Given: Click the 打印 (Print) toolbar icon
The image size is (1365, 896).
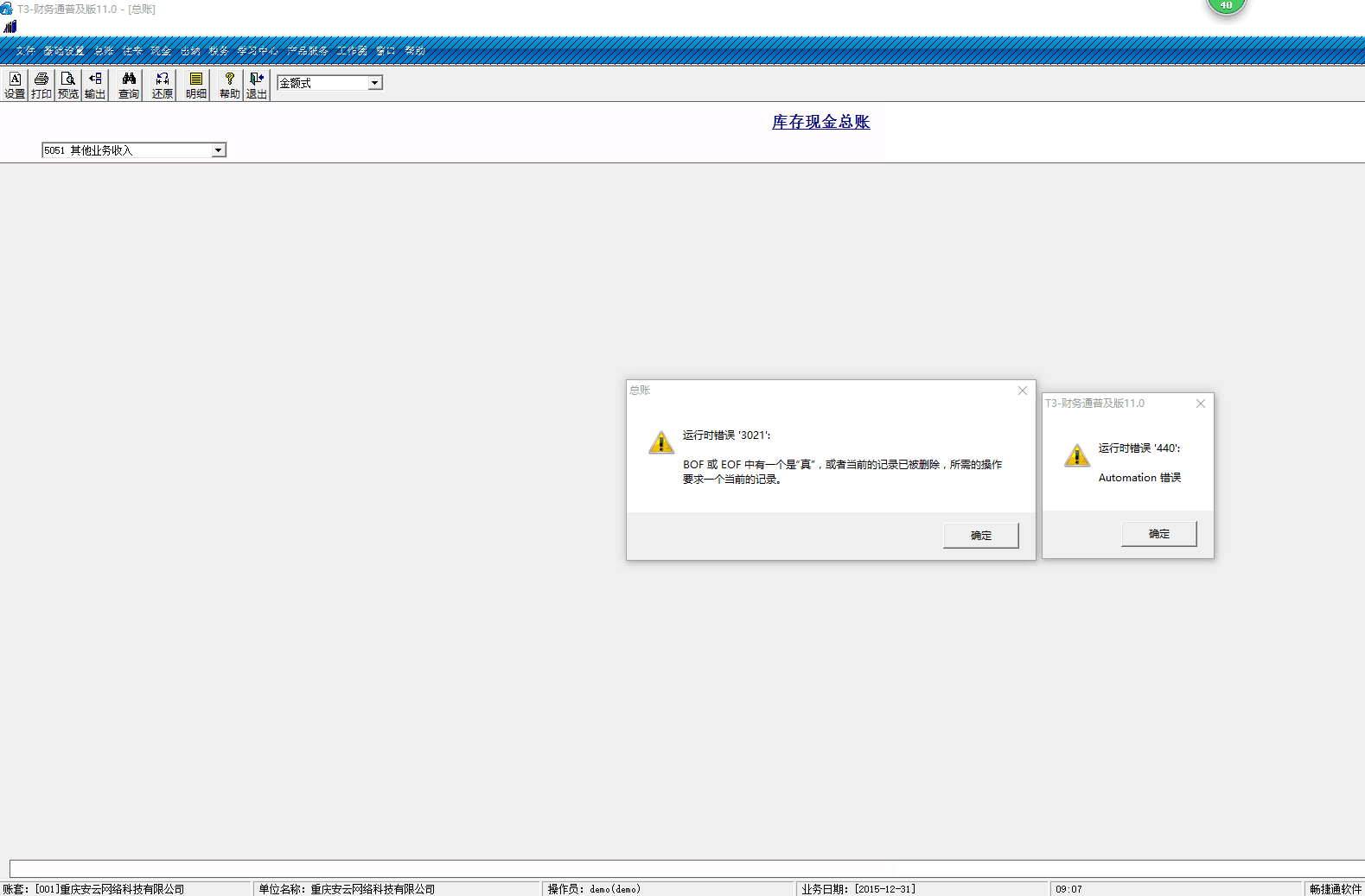Looking at the screenshot, I should (41, 85).
